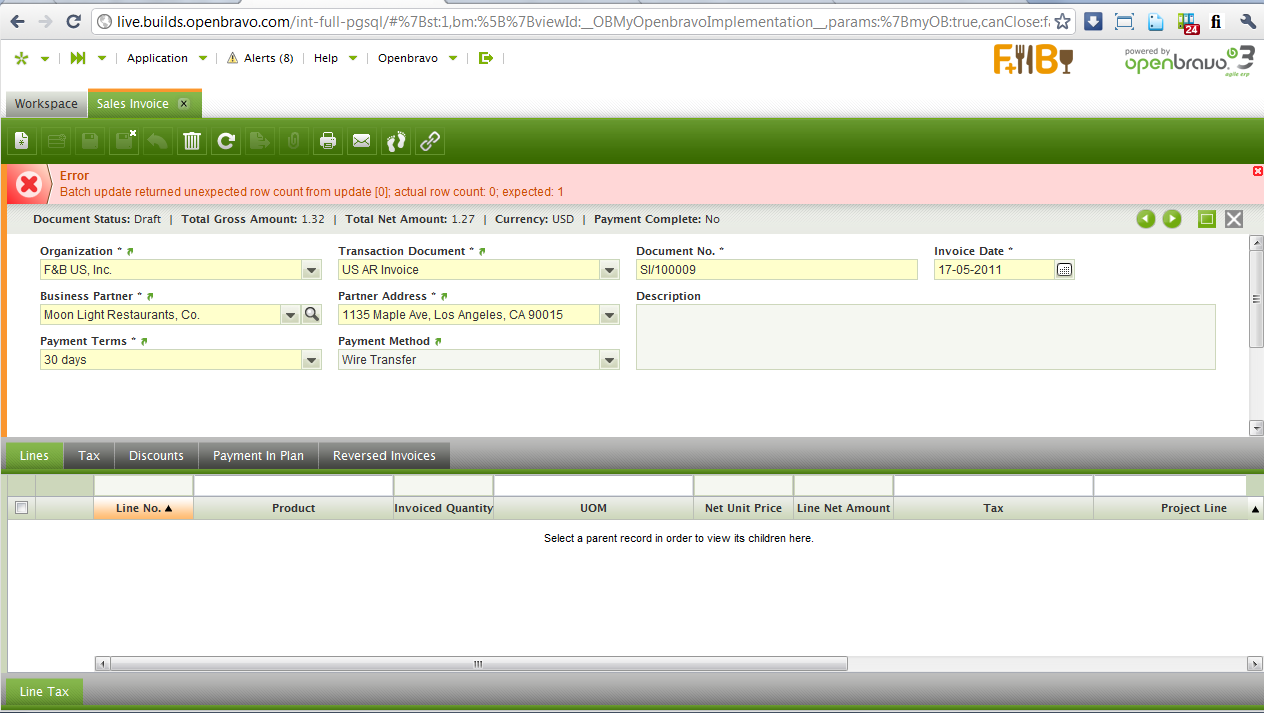
Task: Open Invoice Date calendar picker
Action: tap(1064, 270)
